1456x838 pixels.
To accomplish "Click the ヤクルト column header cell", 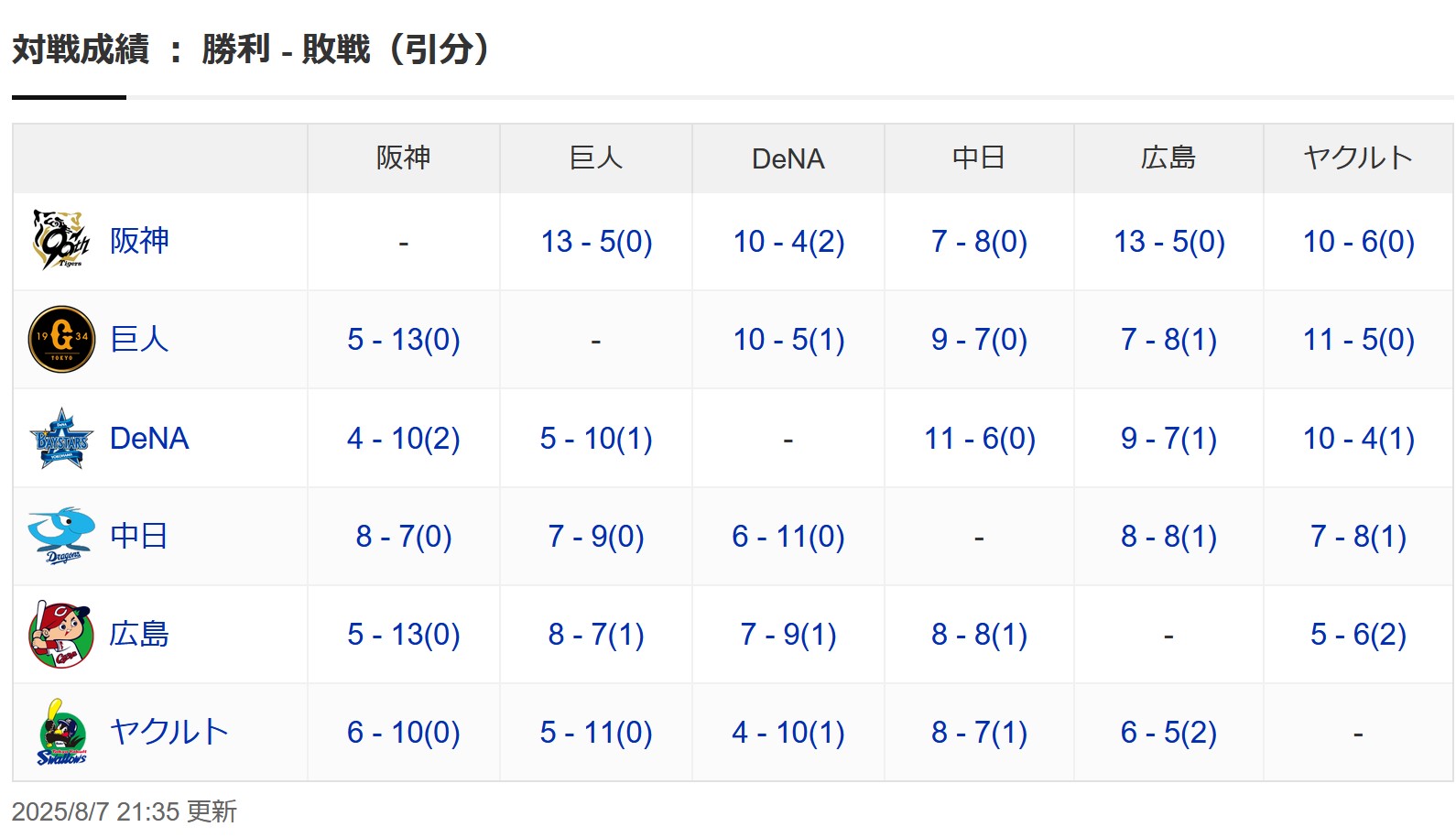I will coord(1359,158).
